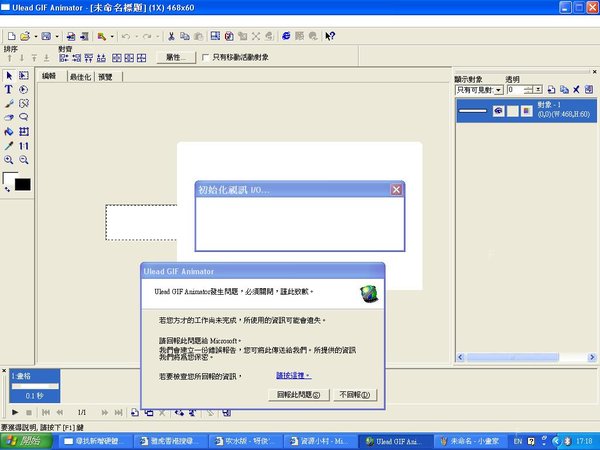Select the Lasso selection tool
The image size is (600, 450).
pos(24,117)
